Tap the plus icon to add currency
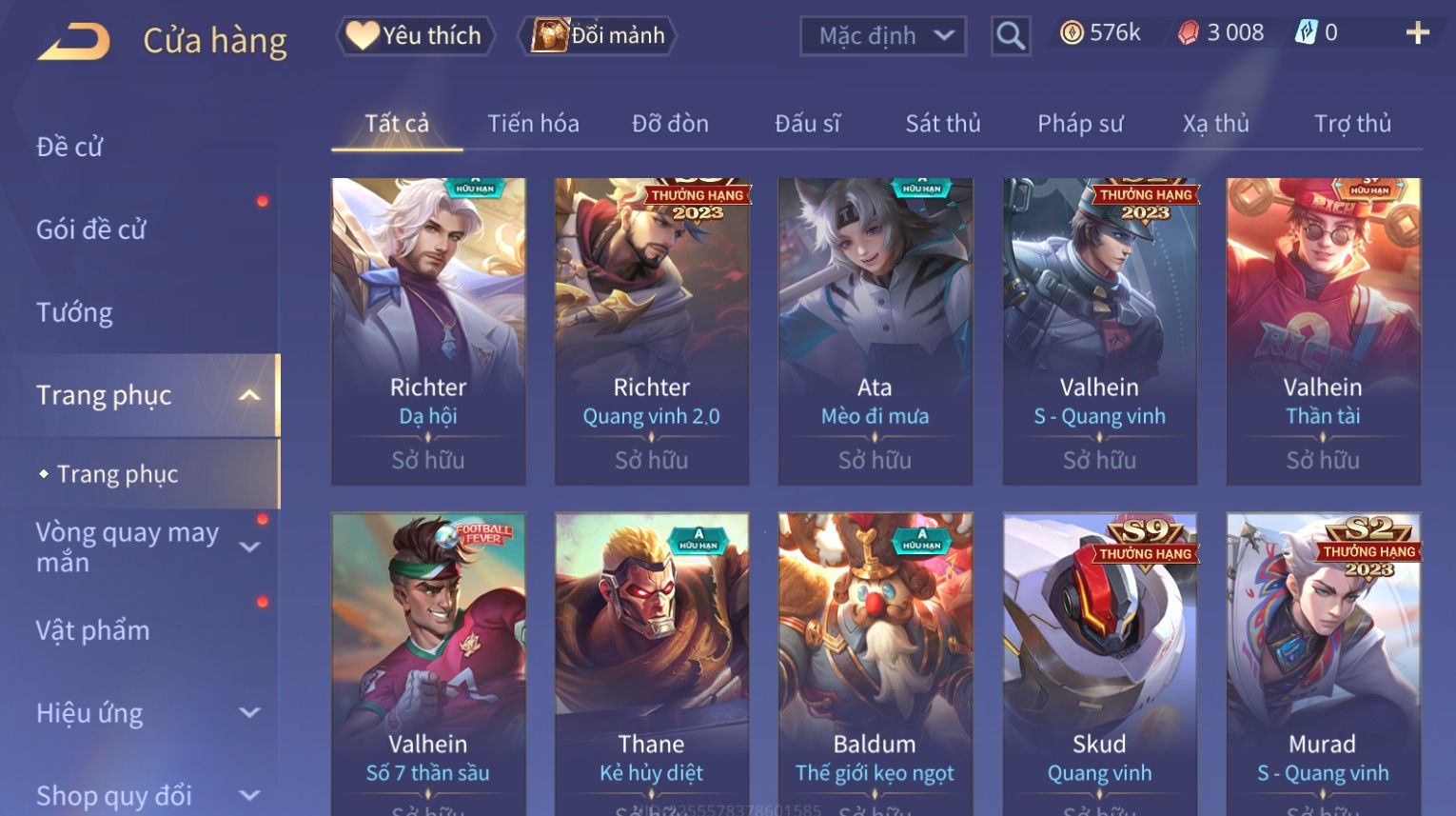Screen dimensions: 1456x816 [x=1417, y=33]
